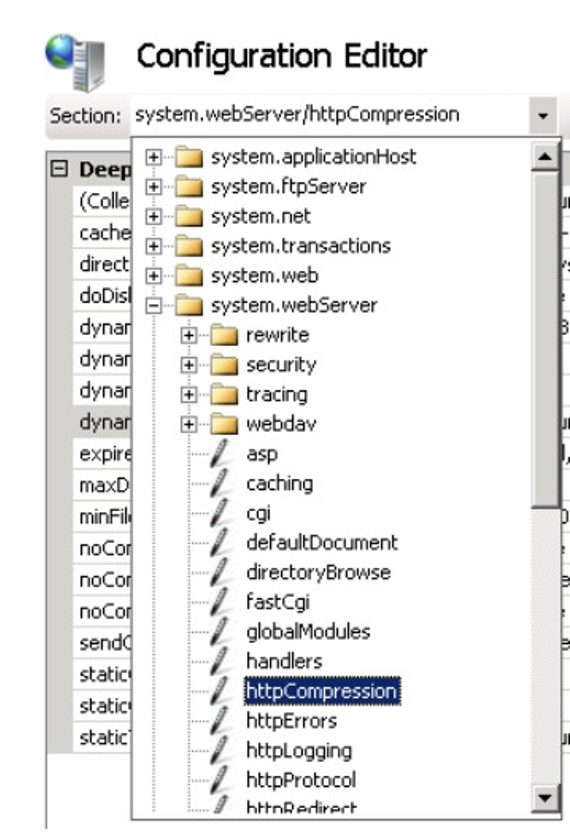Viewport: 570px width, 834px height.
Task: Click the pencil icon beside directoryBrowse
Action: click(220, 572)
